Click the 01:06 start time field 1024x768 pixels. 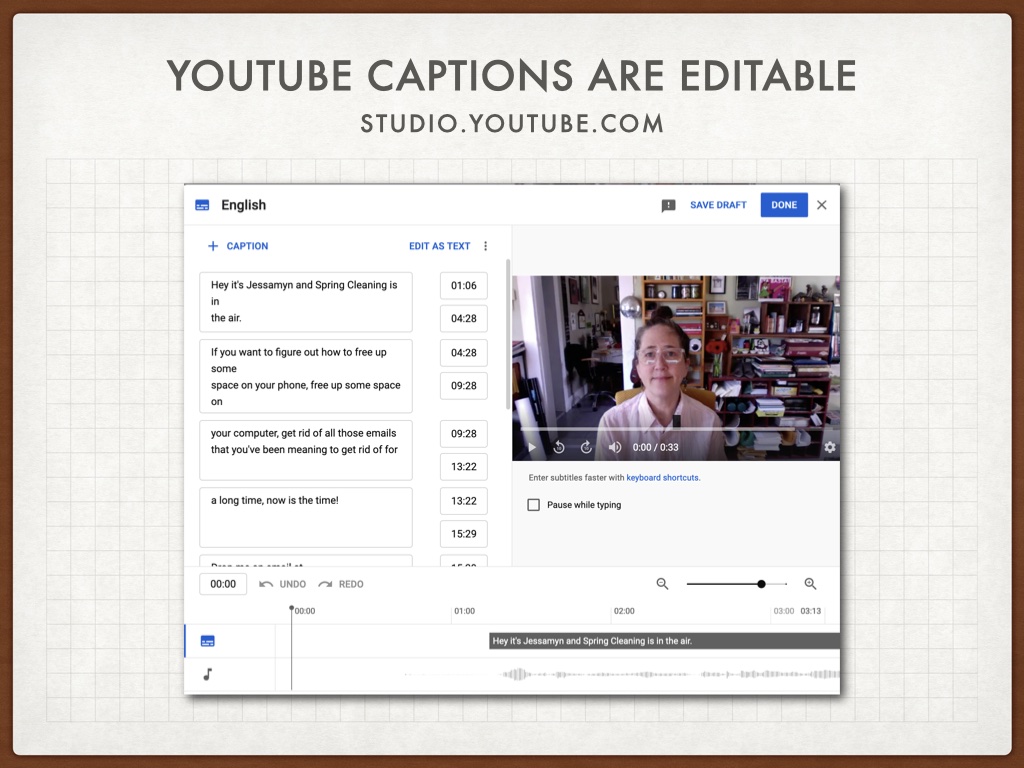(x=464, y=285)
